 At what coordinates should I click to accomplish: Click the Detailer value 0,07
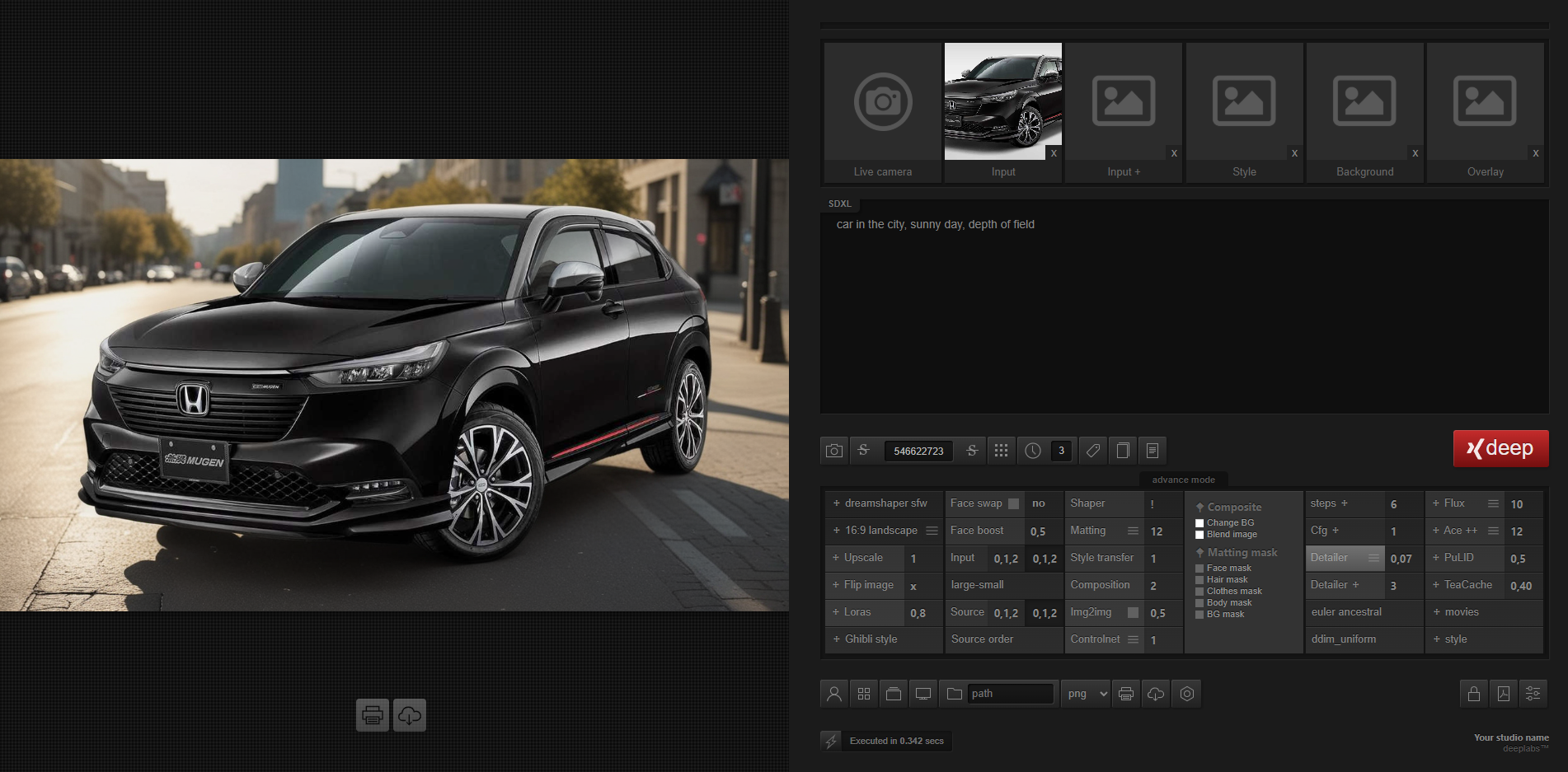[x=1401, y=559]
